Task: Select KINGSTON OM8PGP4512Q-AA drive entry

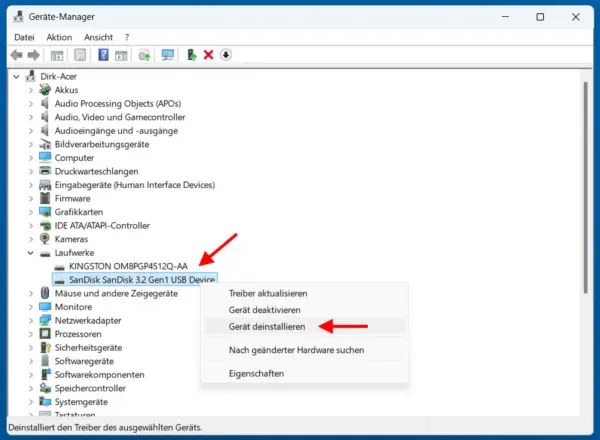Action: tap(128, 266)
